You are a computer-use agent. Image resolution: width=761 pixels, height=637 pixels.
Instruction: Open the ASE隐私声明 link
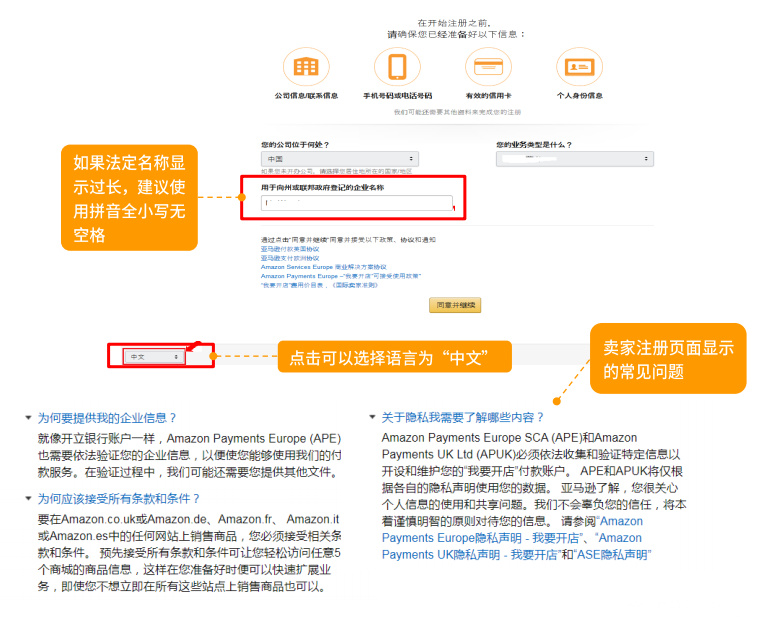click(x=612, y=555)
